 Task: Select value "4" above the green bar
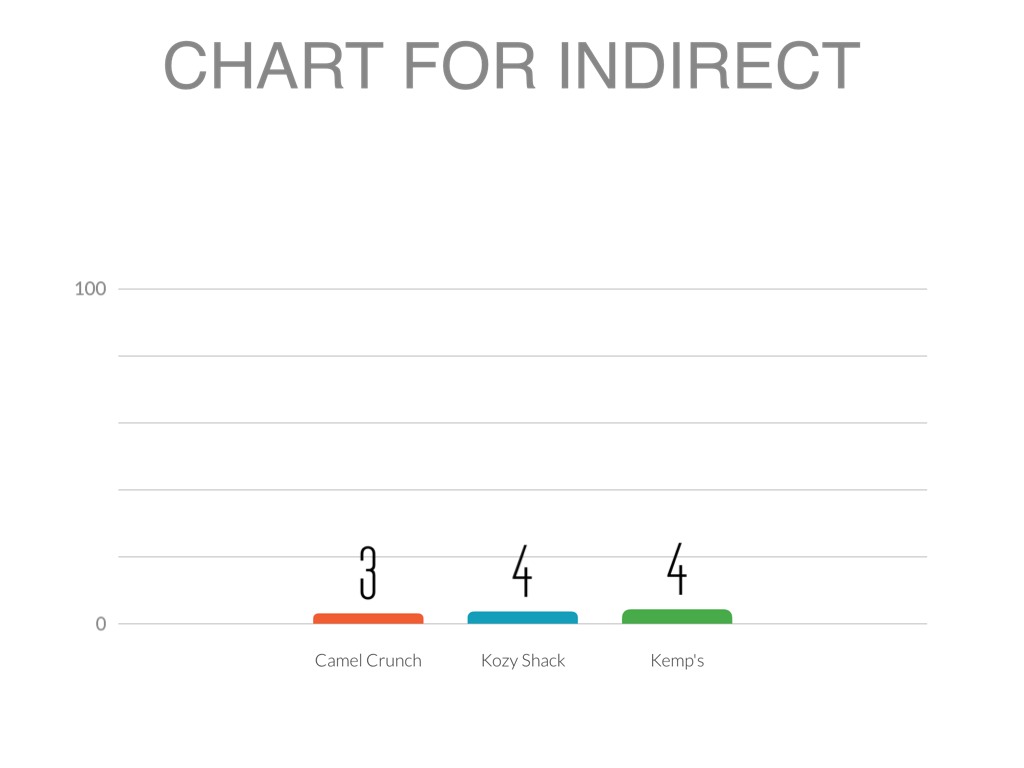click(677, 569)
